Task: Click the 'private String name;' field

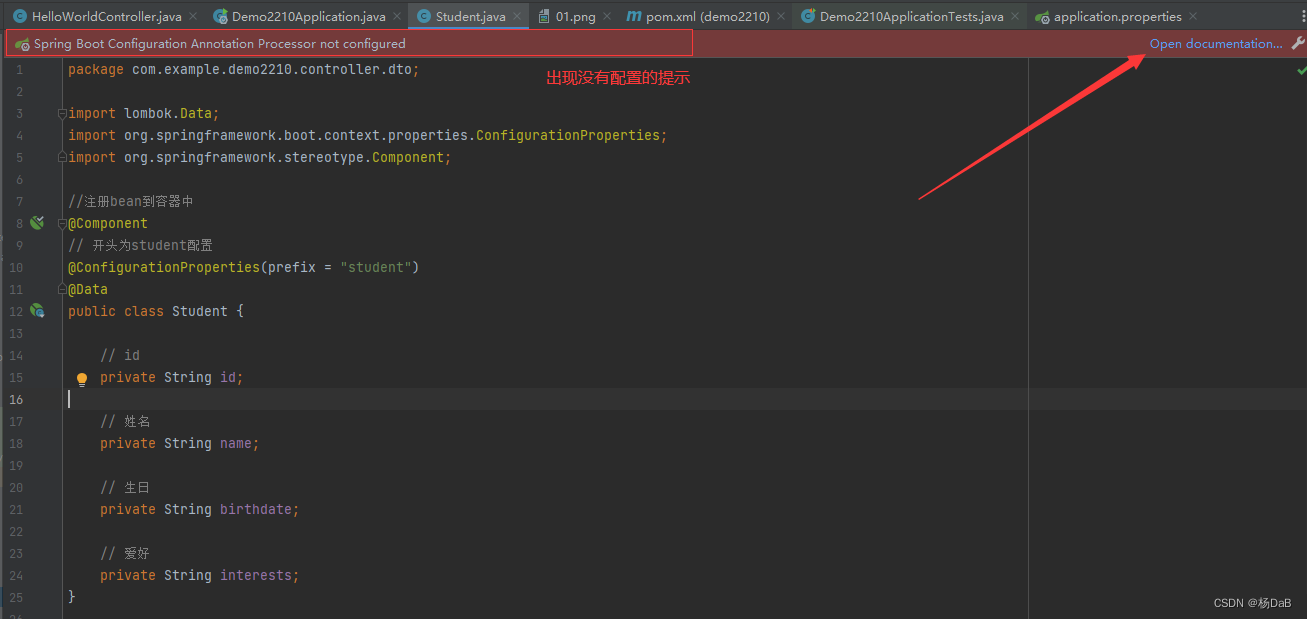Action: click(180, 443)
